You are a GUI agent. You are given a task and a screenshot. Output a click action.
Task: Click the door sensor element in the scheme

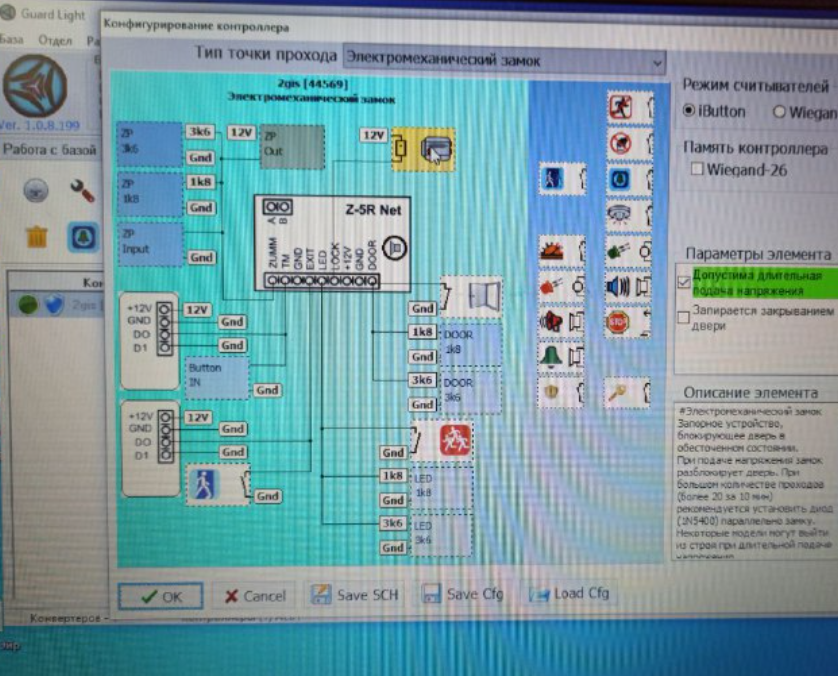(x=472, y=296)
